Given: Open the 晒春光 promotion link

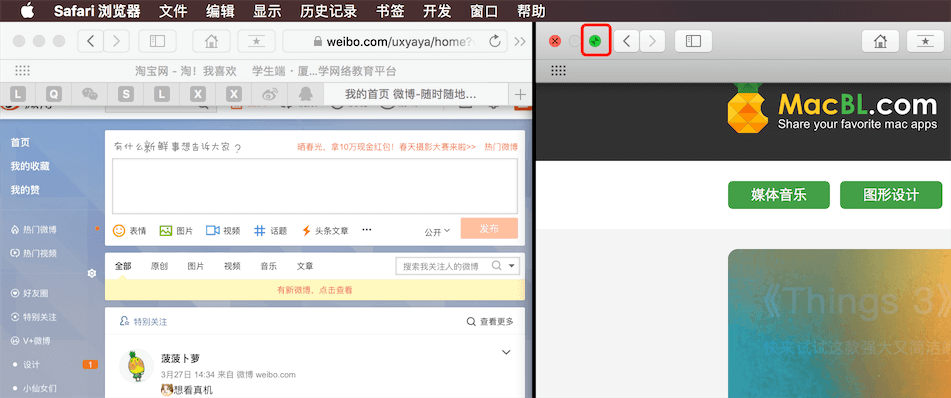Looking at the screenshot, I should (x=386, y=147).
